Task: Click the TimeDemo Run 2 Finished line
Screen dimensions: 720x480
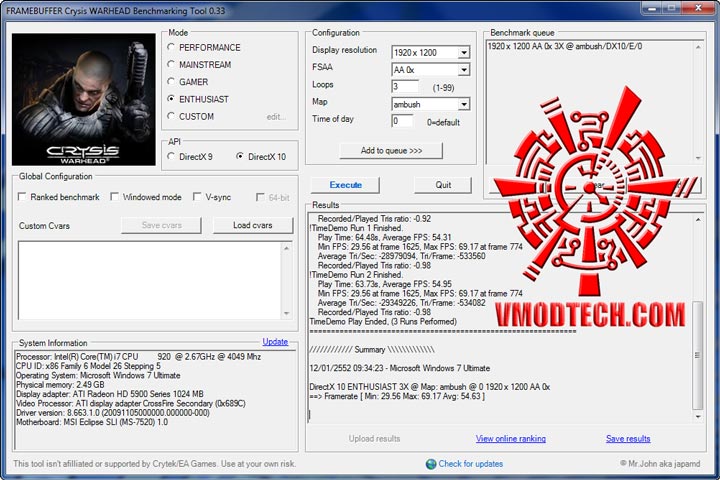Action: click(x=356, y=275)
